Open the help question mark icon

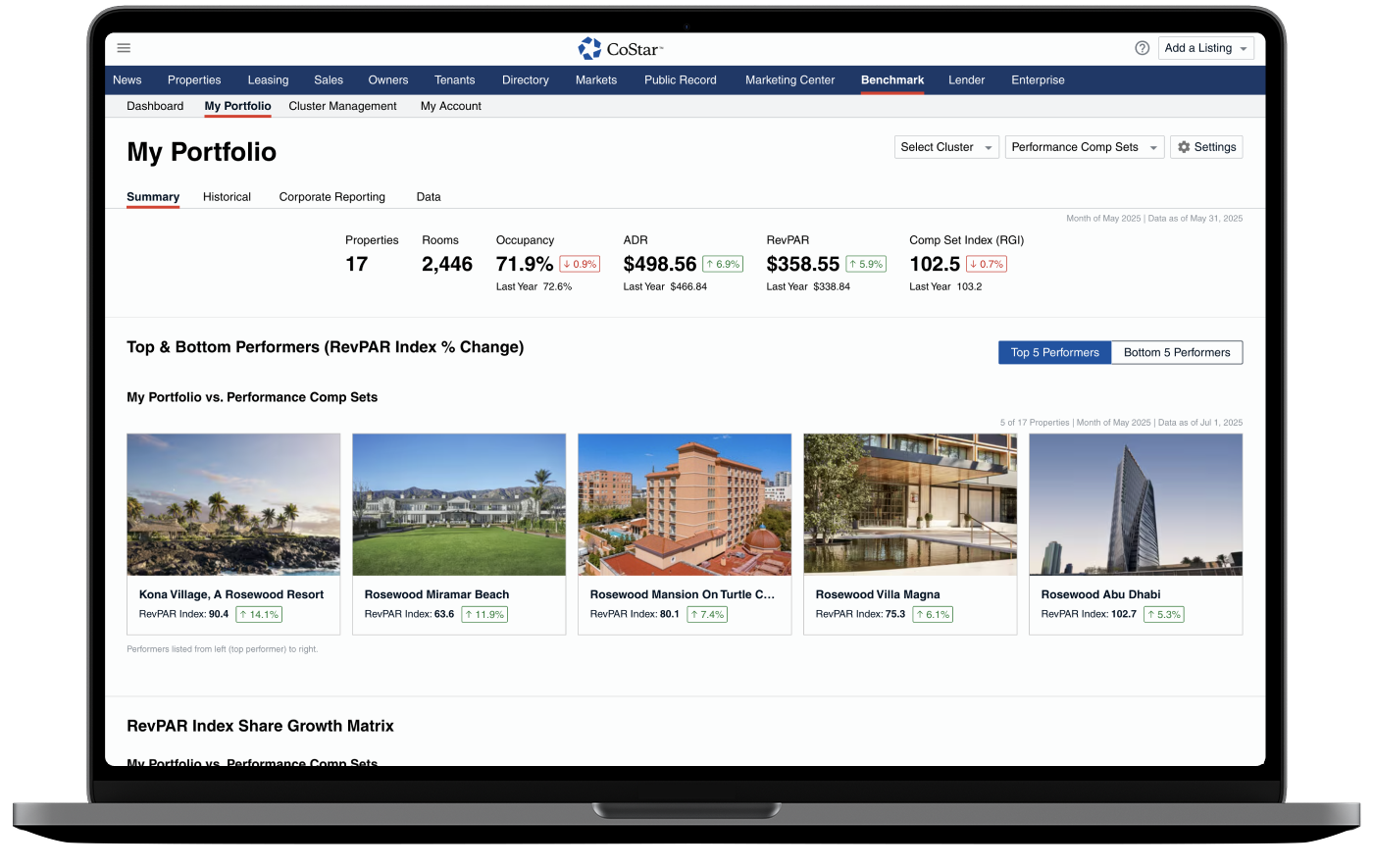[x=1142, y=48]
